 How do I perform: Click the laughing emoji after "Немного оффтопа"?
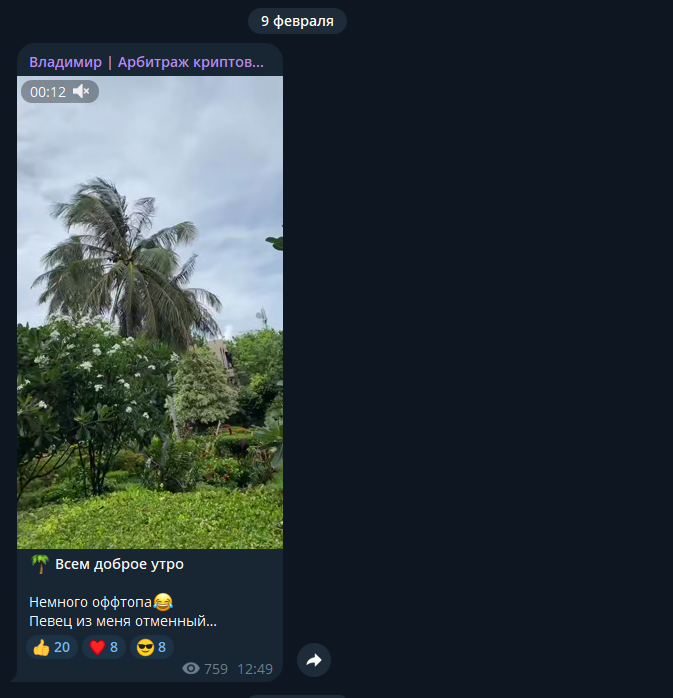pyautogui.click(x=163, y=602)
